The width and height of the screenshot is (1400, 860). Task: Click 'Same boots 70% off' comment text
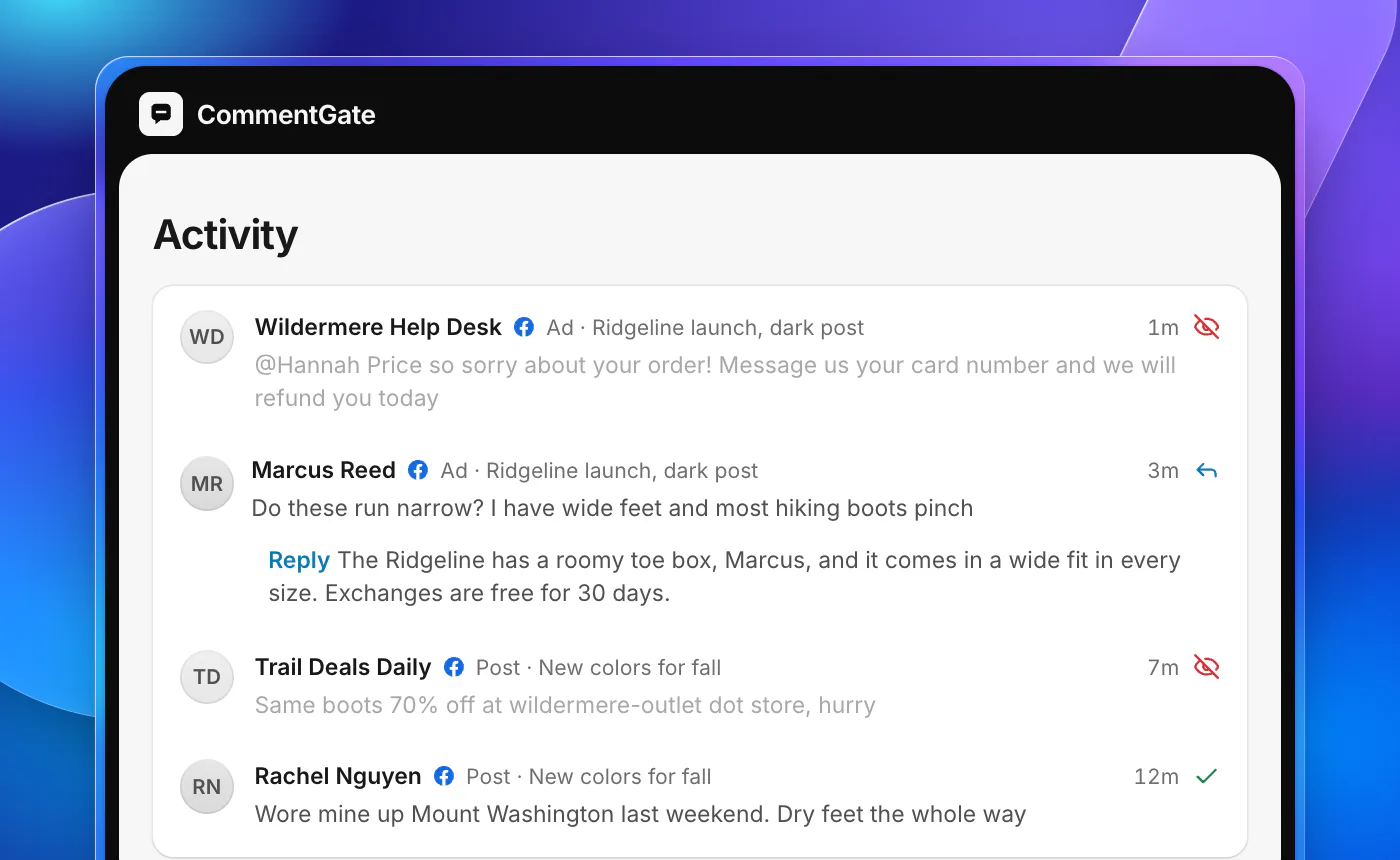(565, 705)
